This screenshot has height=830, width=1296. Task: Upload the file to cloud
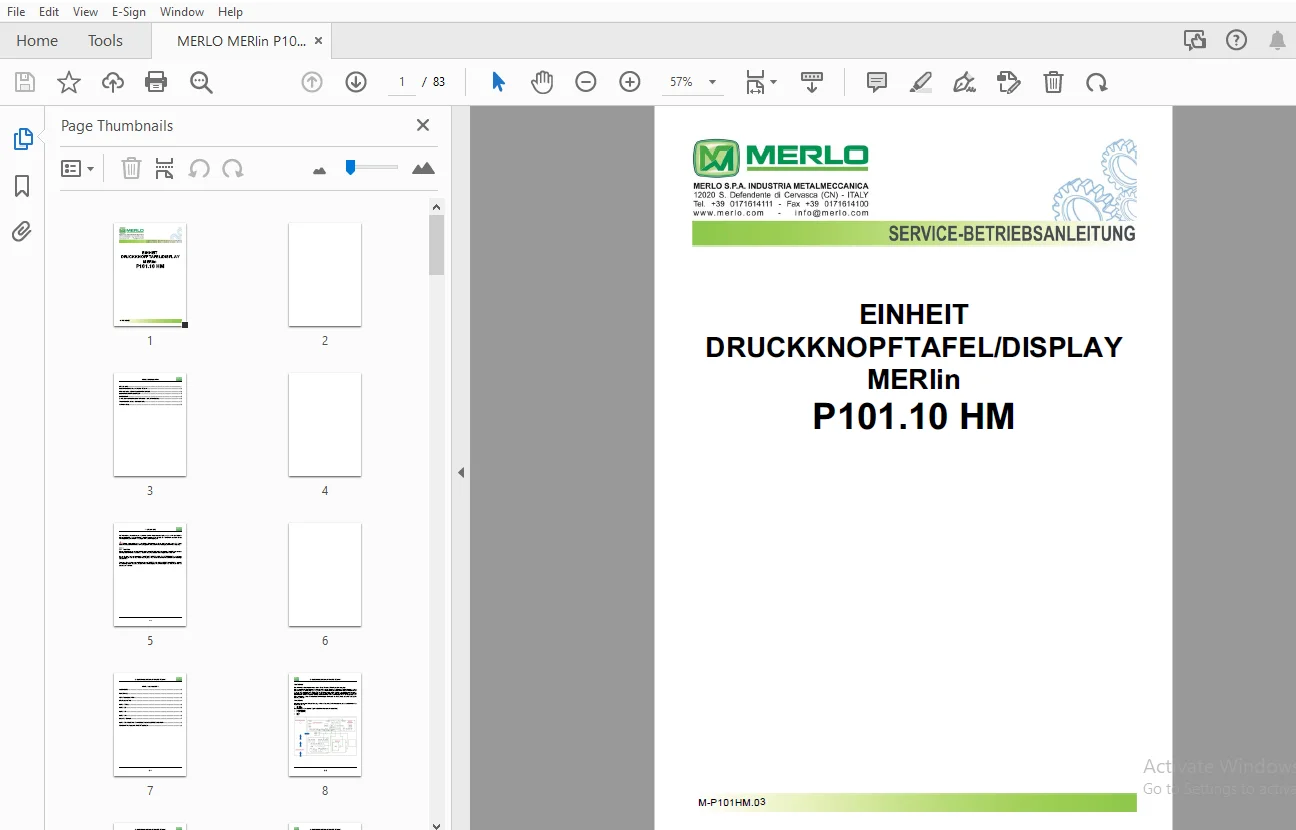point(113,82)
